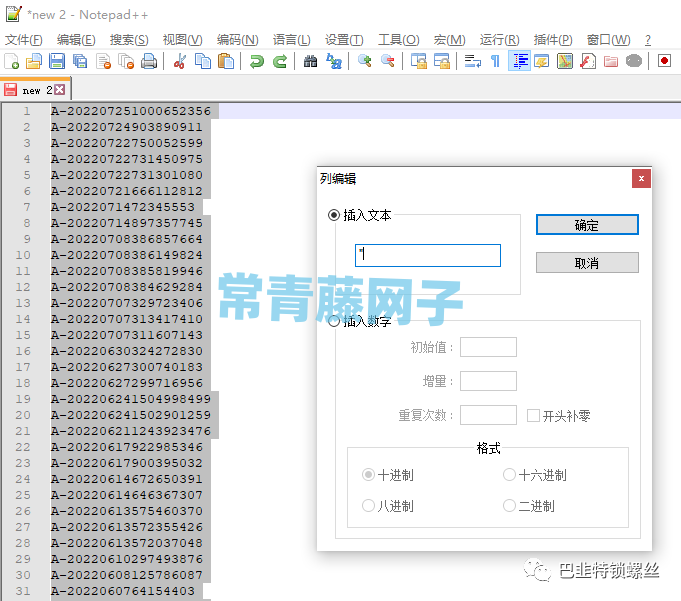Open the 宏(M) menu
Viewport: 681px width, 601px height.
tap(450, 40)
